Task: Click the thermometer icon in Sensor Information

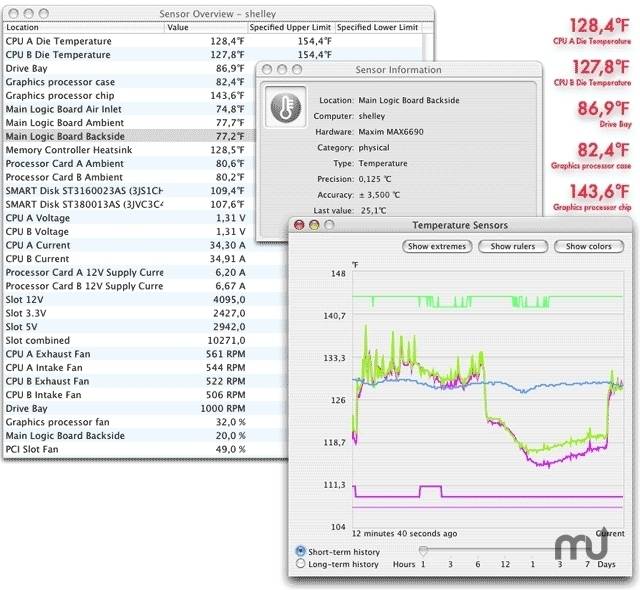Action: coord(286,107)
